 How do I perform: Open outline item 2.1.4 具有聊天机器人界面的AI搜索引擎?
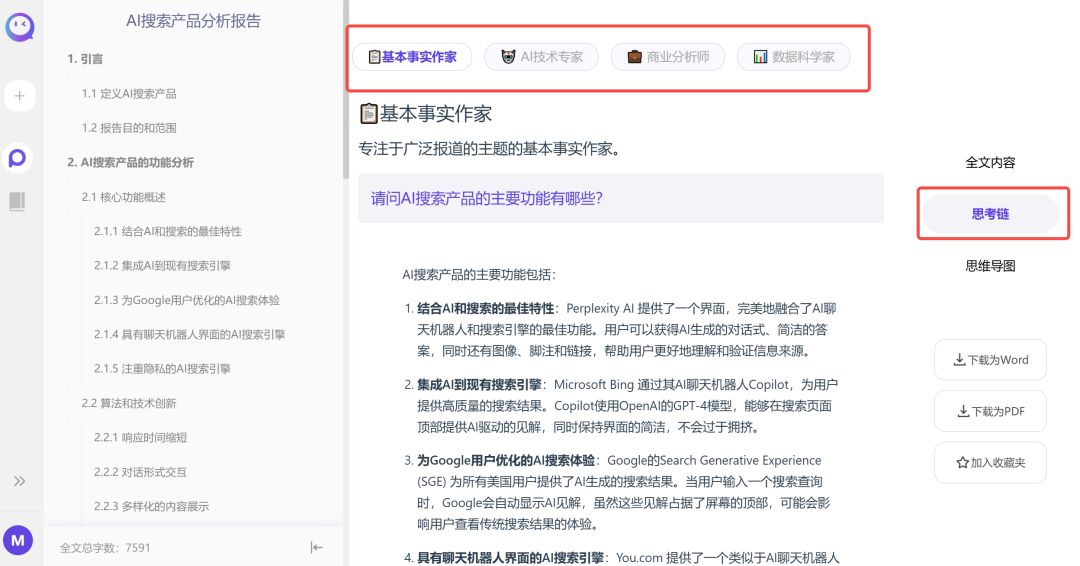[189, 335]
